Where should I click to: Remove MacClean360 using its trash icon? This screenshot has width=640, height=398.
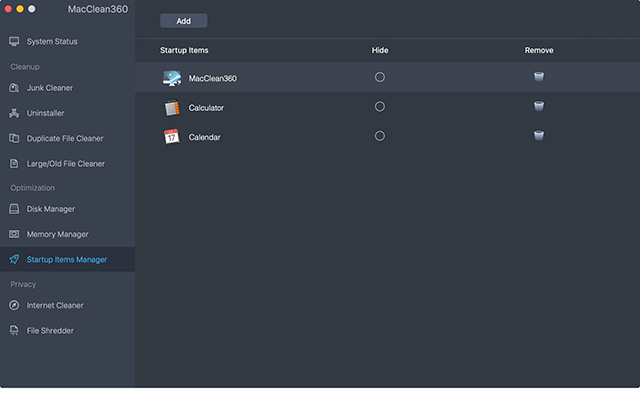point(539,76)
